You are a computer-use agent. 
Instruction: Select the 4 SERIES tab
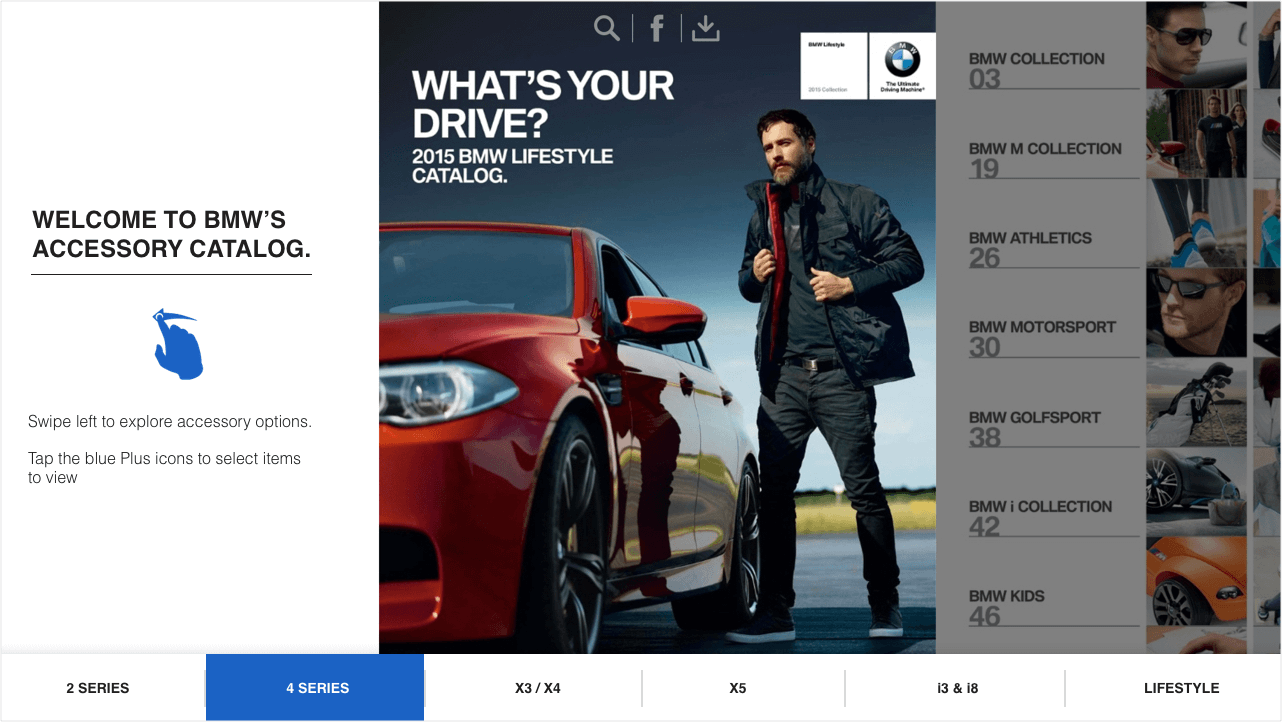tap(315, 688)
